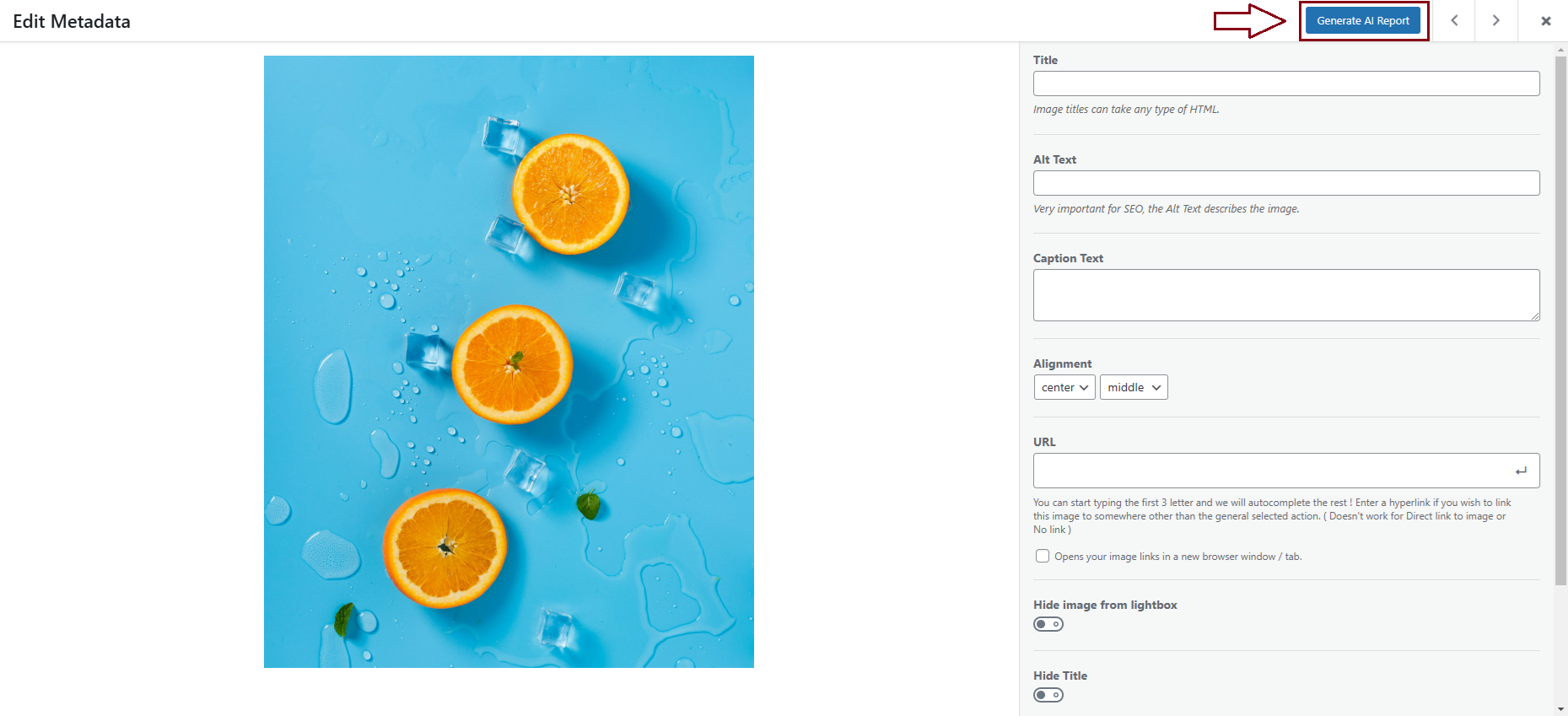
Task: Go to the previous image arrow
Action: [1454, 21]
